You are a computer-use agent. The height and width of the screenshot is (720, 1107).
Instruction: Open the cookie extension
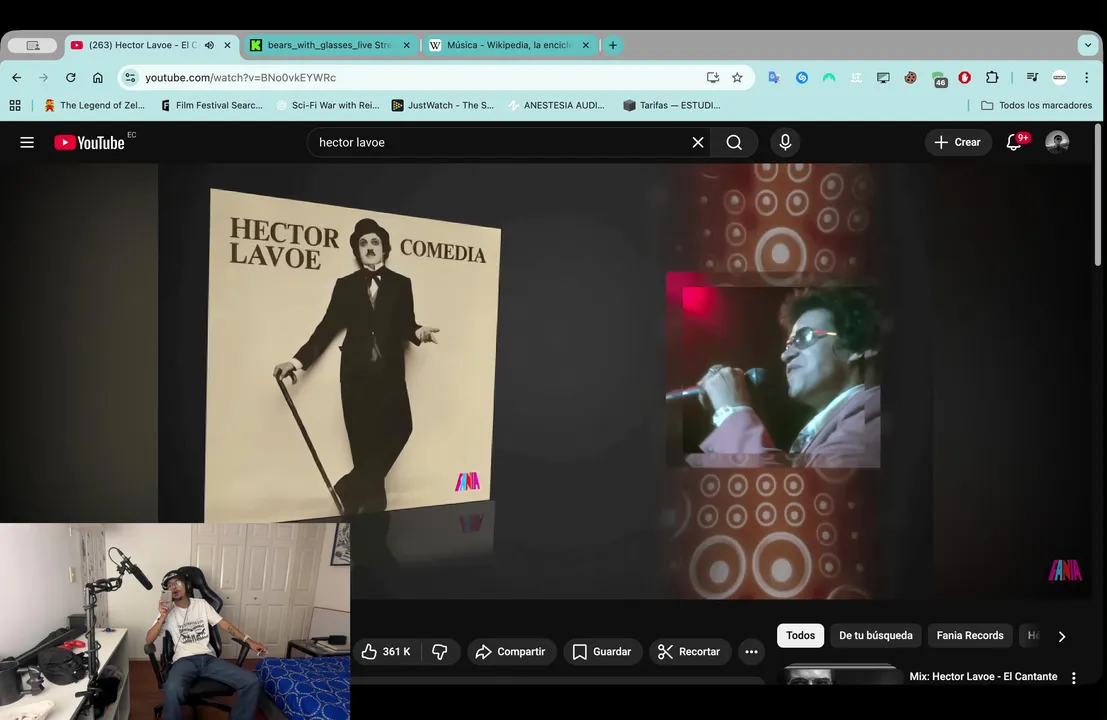tap(911, 78)
